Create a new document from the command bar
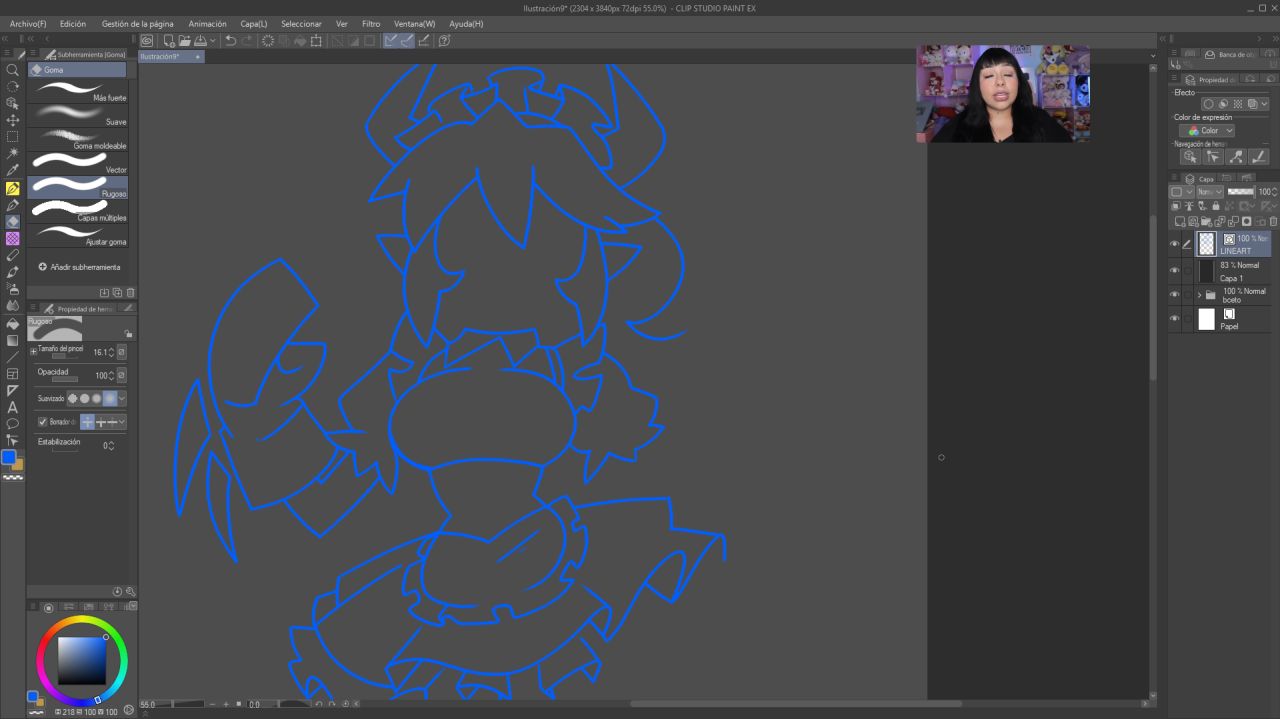 tap(169, 41)
